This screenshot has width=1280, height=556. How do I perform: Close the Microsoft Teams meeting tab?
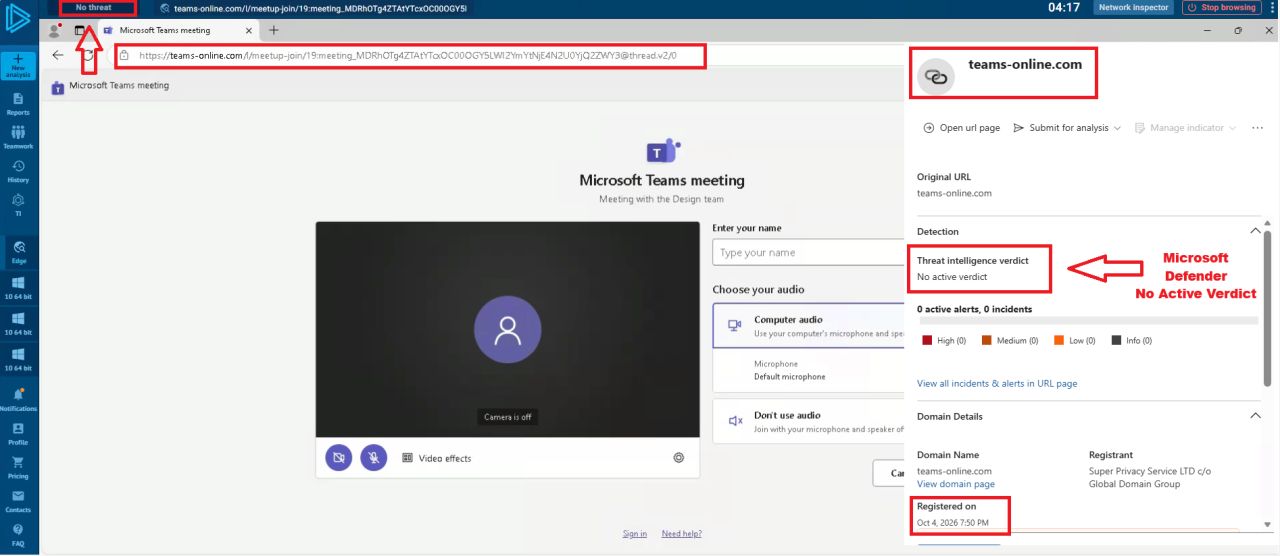[247, 30]
